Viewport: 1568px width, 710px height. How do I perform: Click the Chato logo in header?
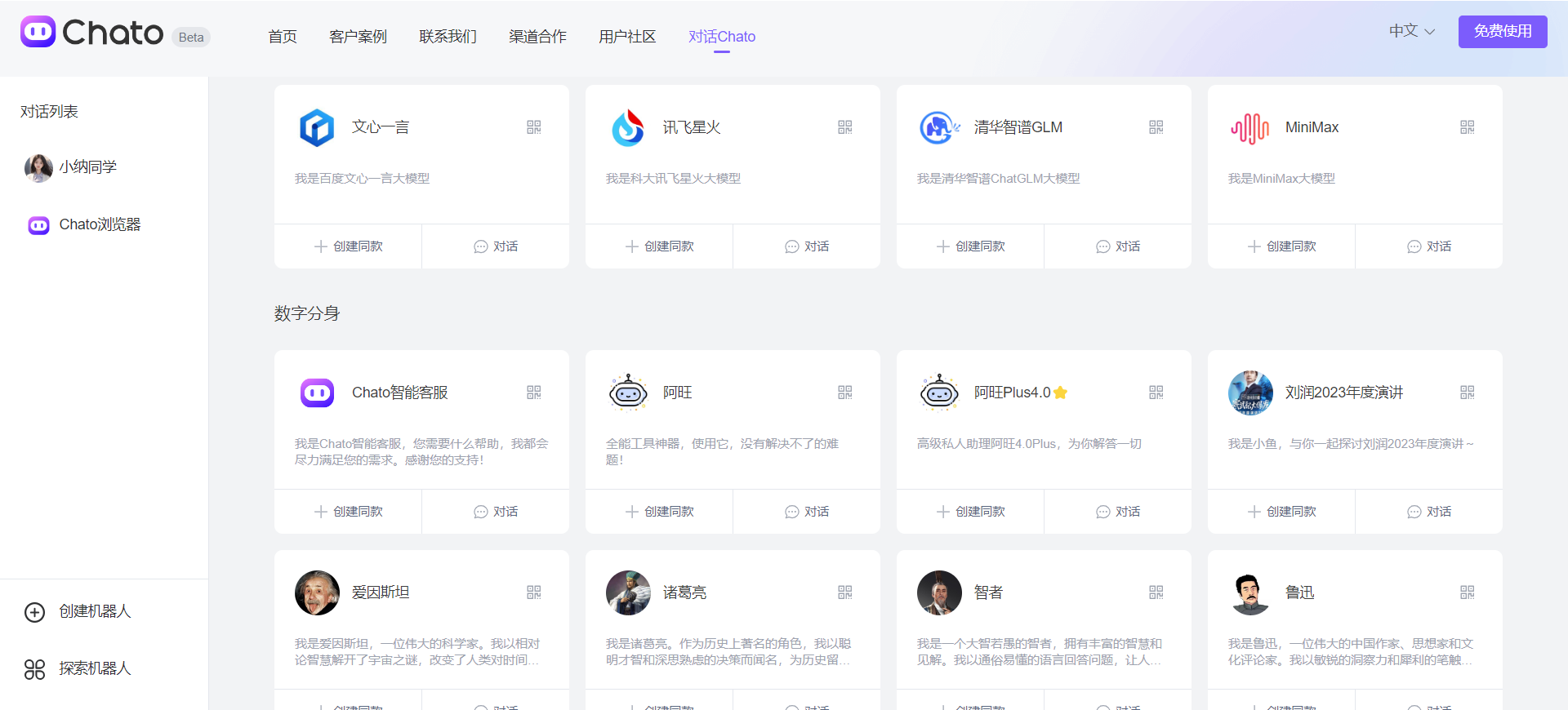91,33
